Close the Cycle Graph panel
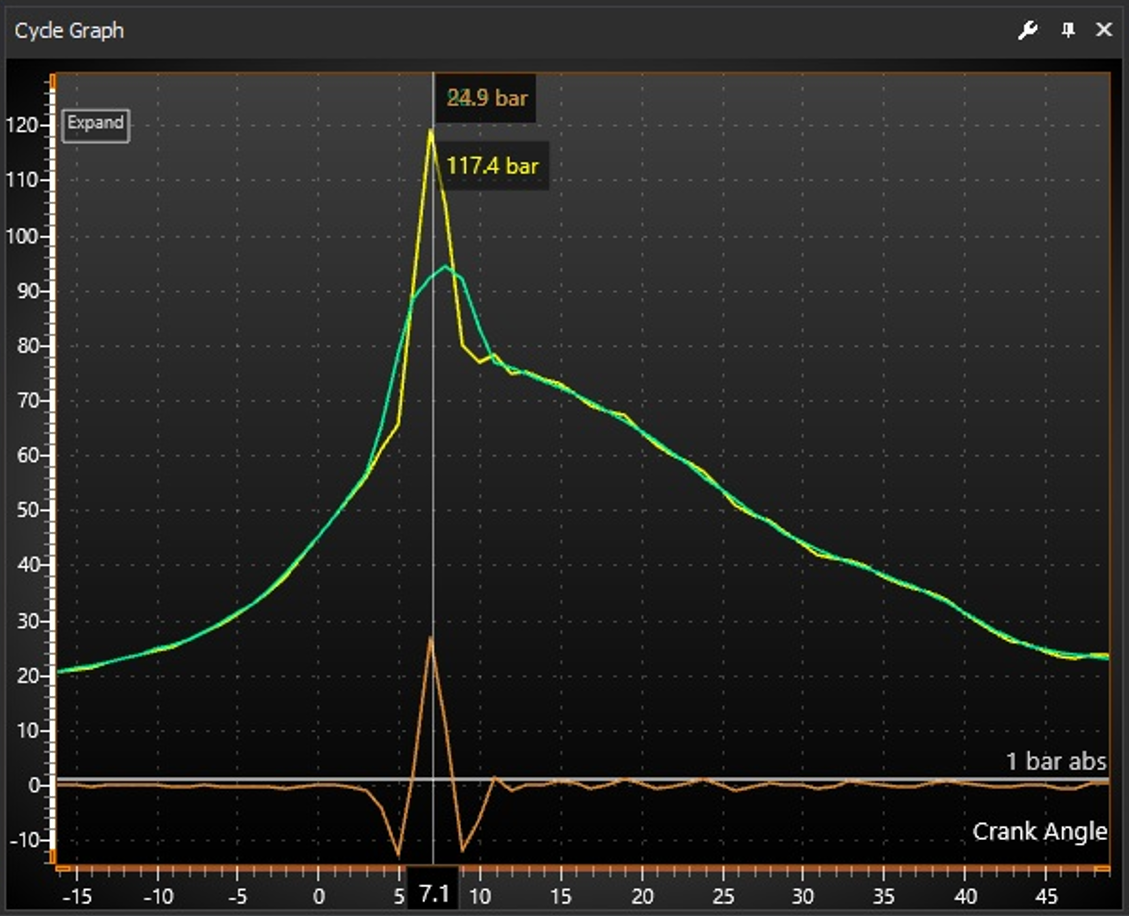The image size is (1129, 916). click(x=1104, y=30)
